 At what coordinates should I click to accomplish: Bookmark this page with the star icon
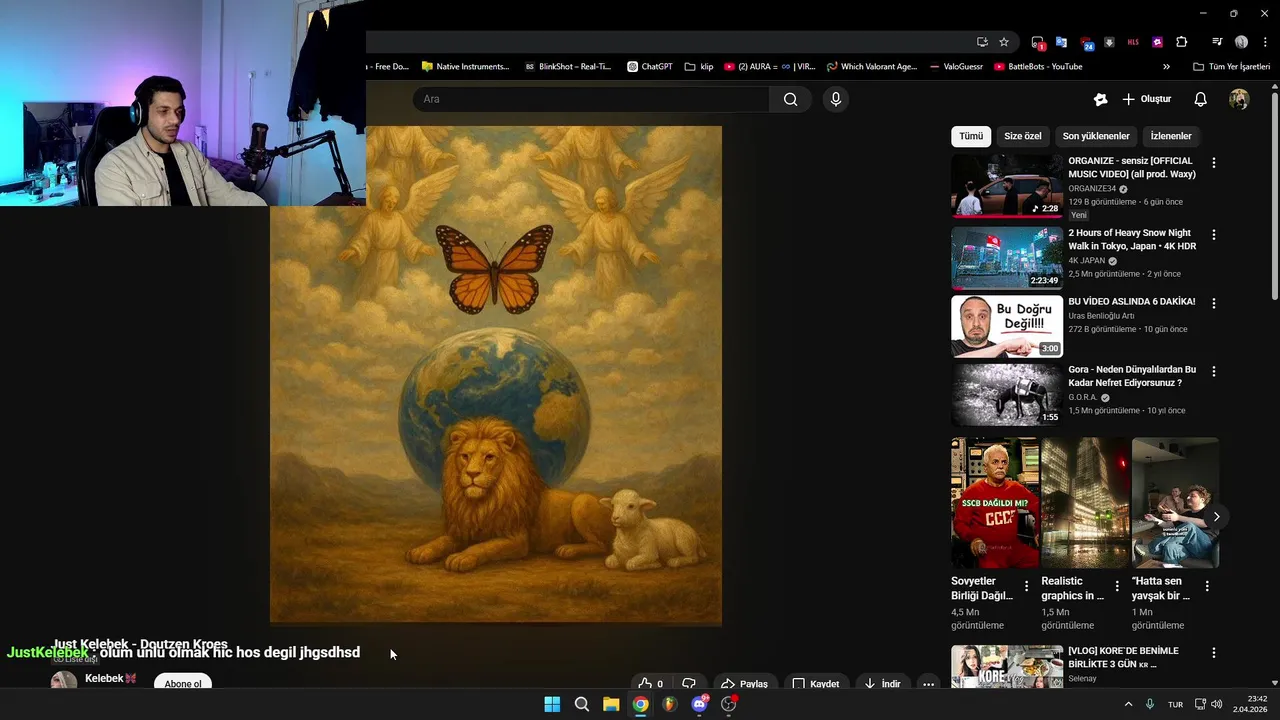point(1004,42)
